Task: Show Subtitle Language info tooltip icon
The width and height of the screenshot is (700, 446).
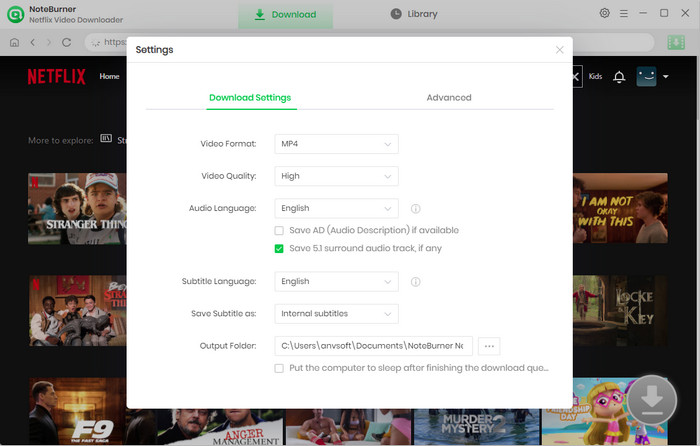Action: tap(416, 282)
